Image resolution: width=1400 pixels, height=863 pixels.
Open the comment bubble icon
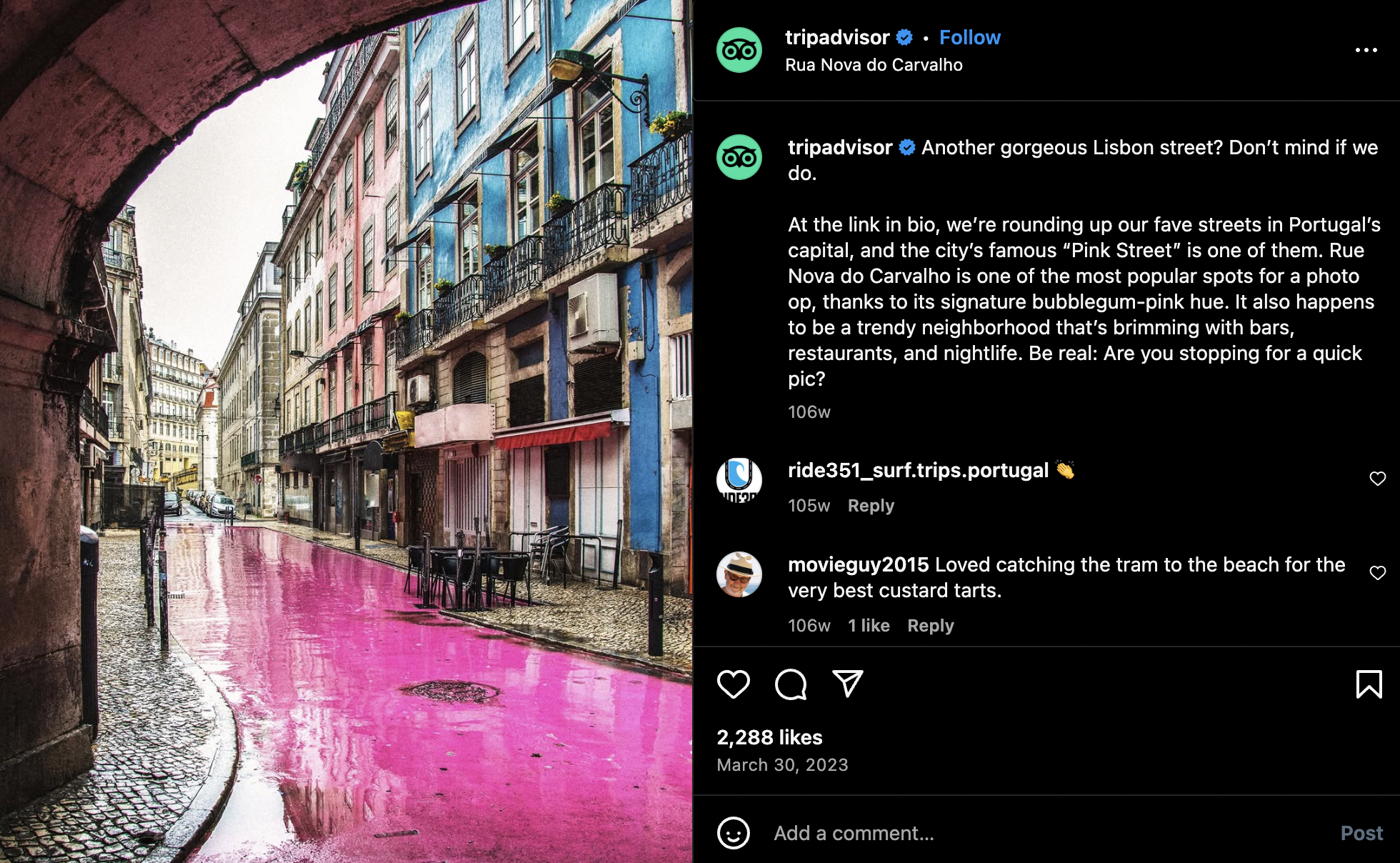click(x=791, y=684)
